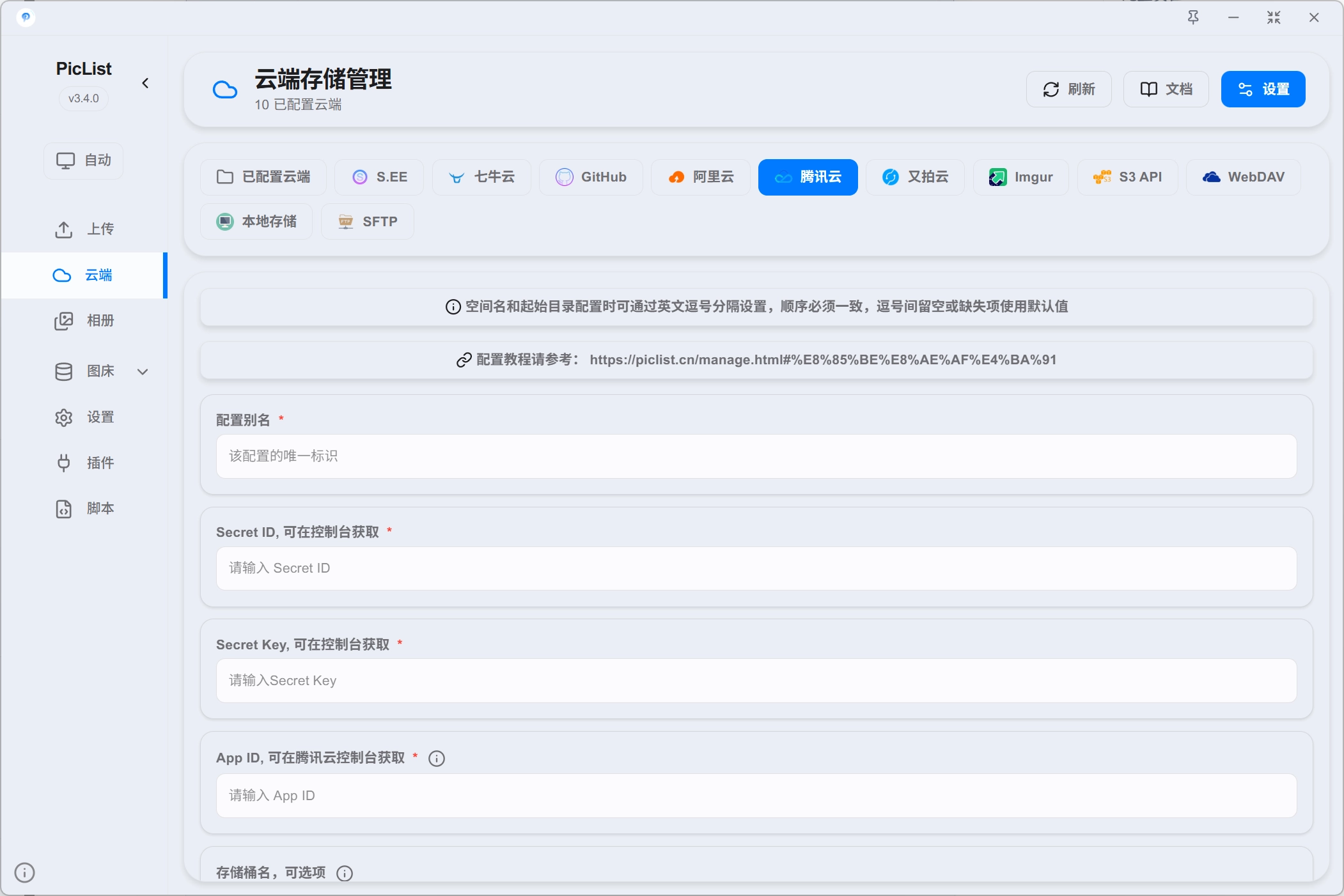1344x896 pixels.
Task: Open the 自动 mode button
Action: coord(84,160)
